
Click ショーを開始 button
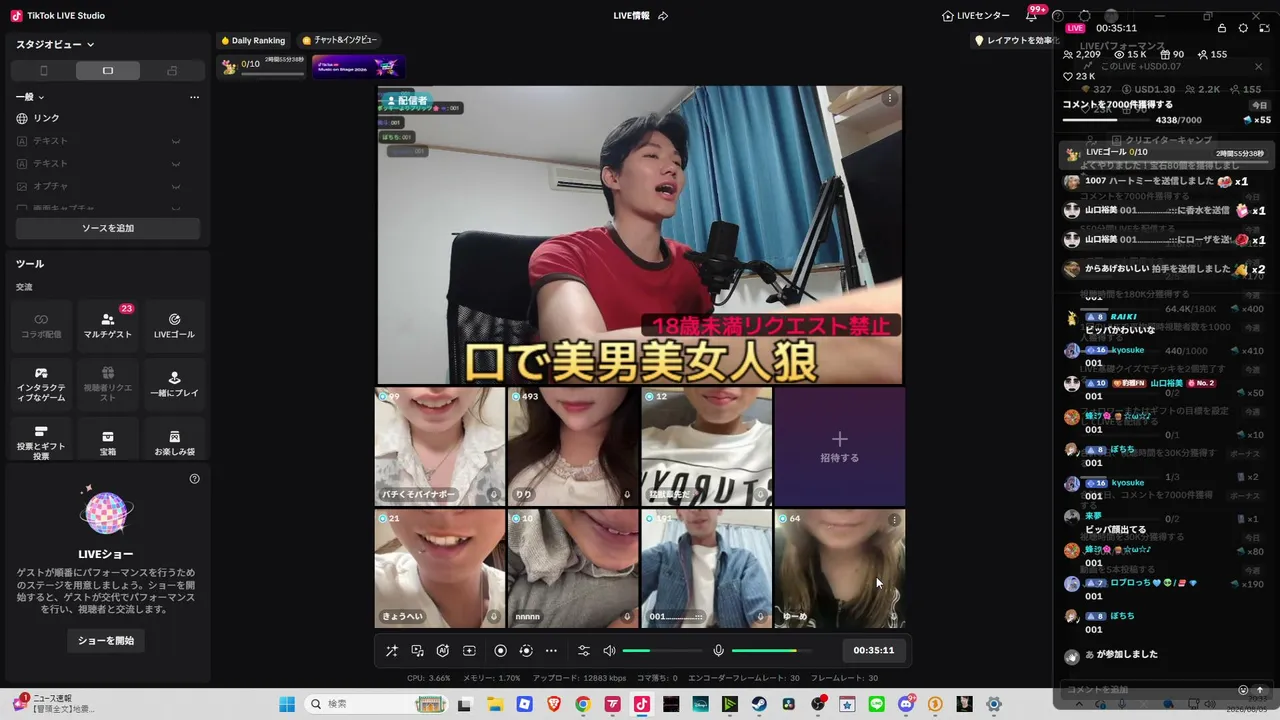[x=106, y=640]
